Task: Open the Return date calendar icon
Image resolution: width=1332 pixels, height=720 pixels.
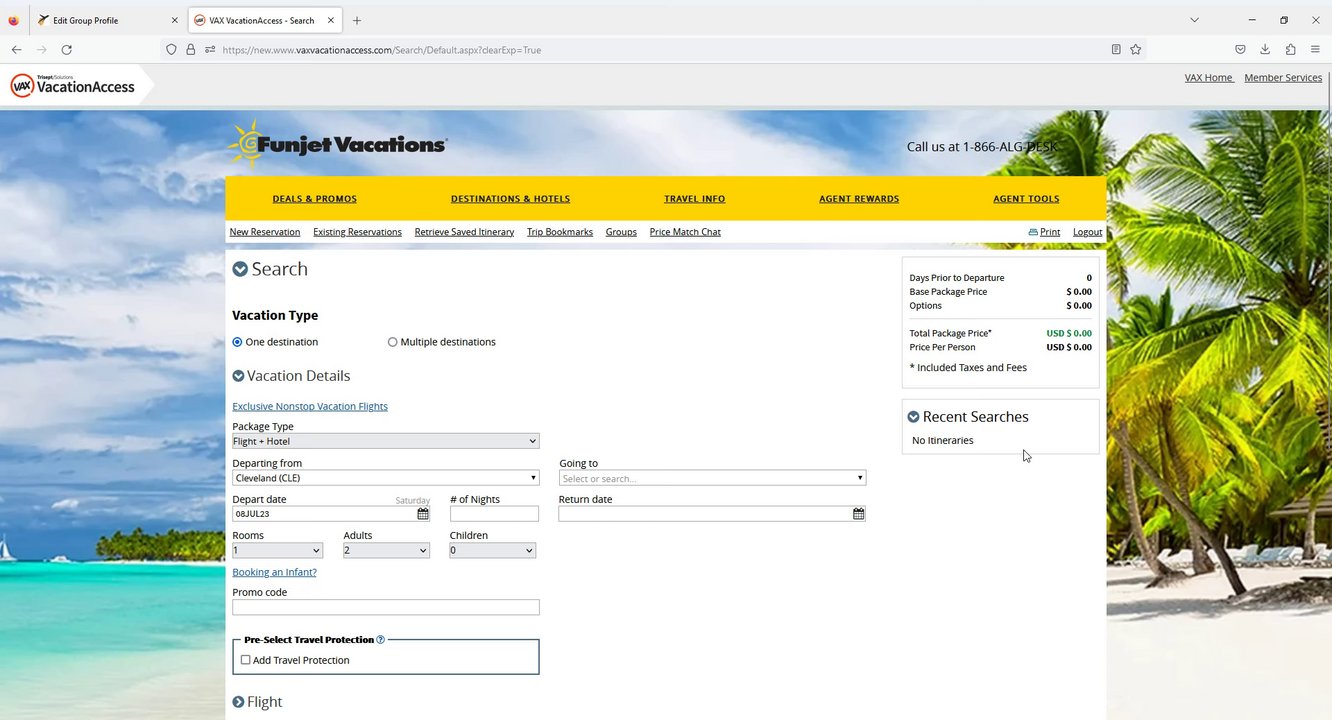Action: pos(859,514)
